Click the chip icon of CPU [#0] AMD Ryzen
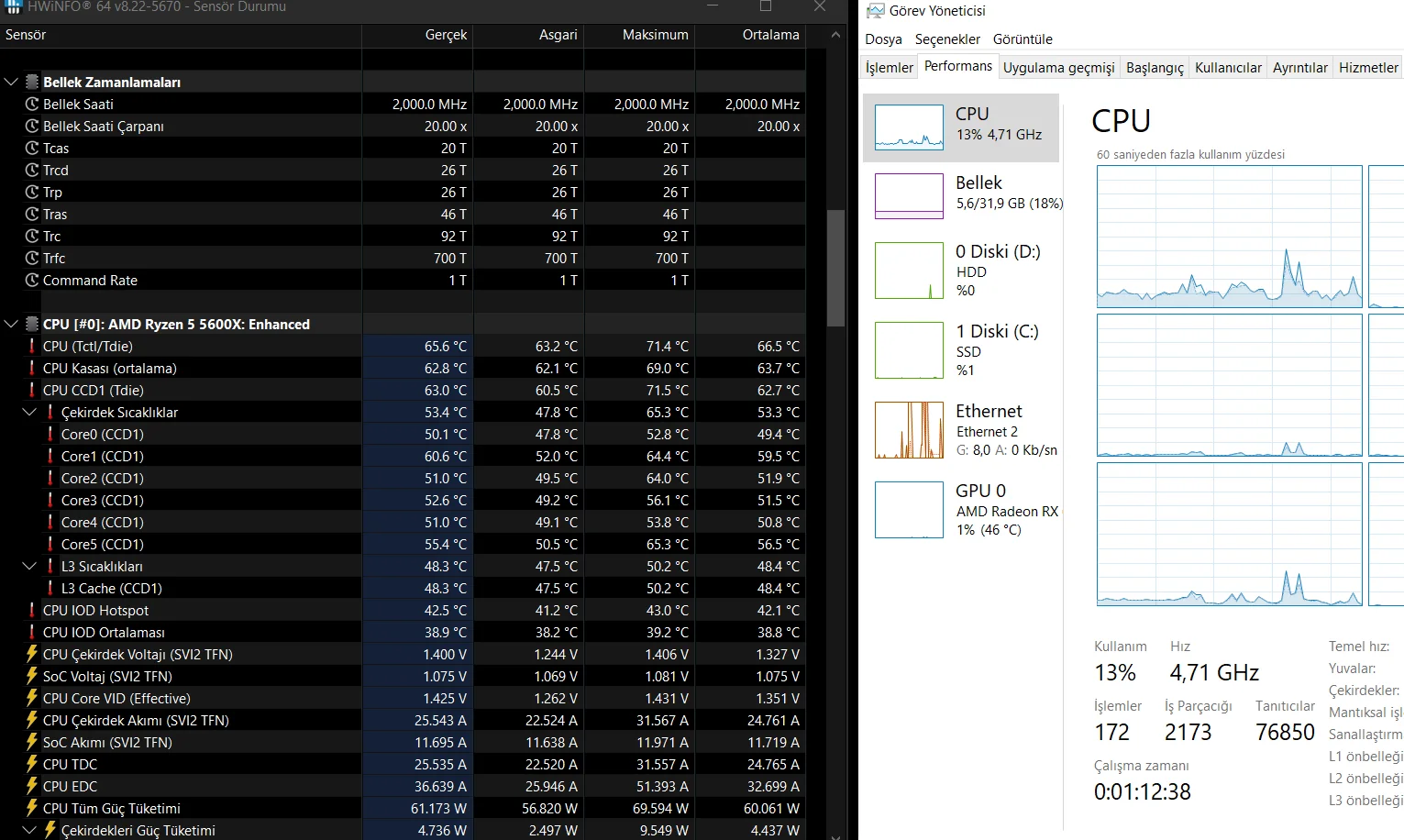Viewport: 1404px width, 840px height. point(32,324)
